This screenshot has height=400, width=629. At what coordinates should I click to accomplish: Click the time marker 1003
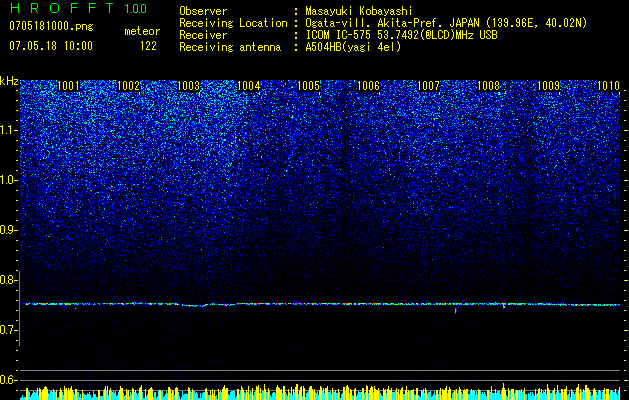pyautogui.click(x=188, y=86)
